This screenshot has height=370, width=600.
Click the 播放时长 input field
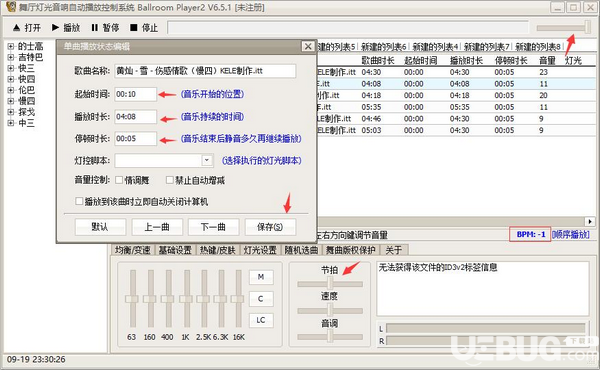pyautogui.click(x=135, y=117)
